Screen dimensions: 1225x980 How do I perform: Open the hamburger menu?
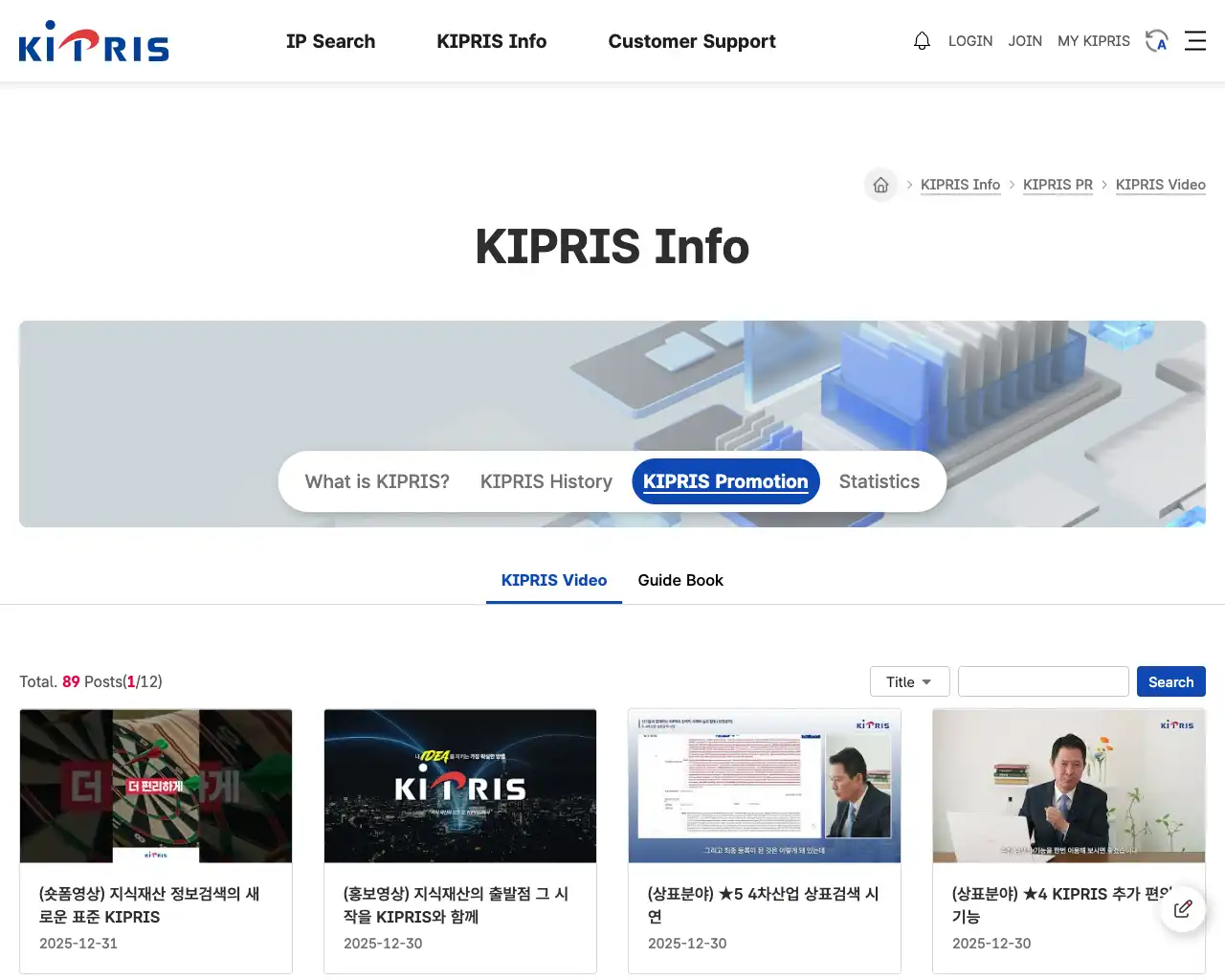click(x=1195, y=41)
